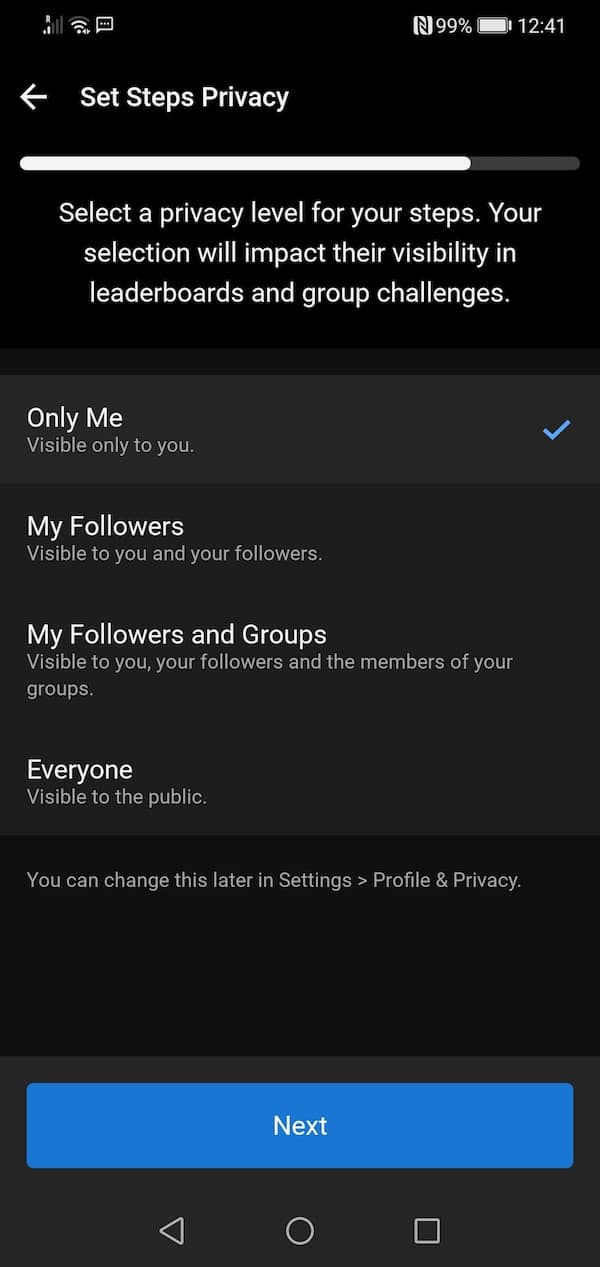Select the Only Me privacy option
This screenshot has height=1267, width=600.
click(x=300, y=429)
